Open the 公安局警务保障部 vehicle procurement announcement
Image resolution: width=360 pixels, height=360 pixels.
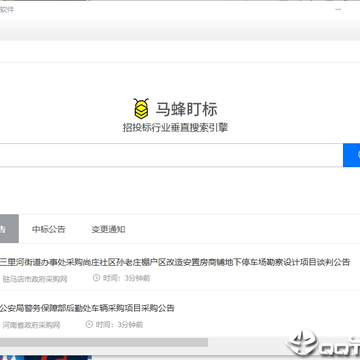(87, 308)
